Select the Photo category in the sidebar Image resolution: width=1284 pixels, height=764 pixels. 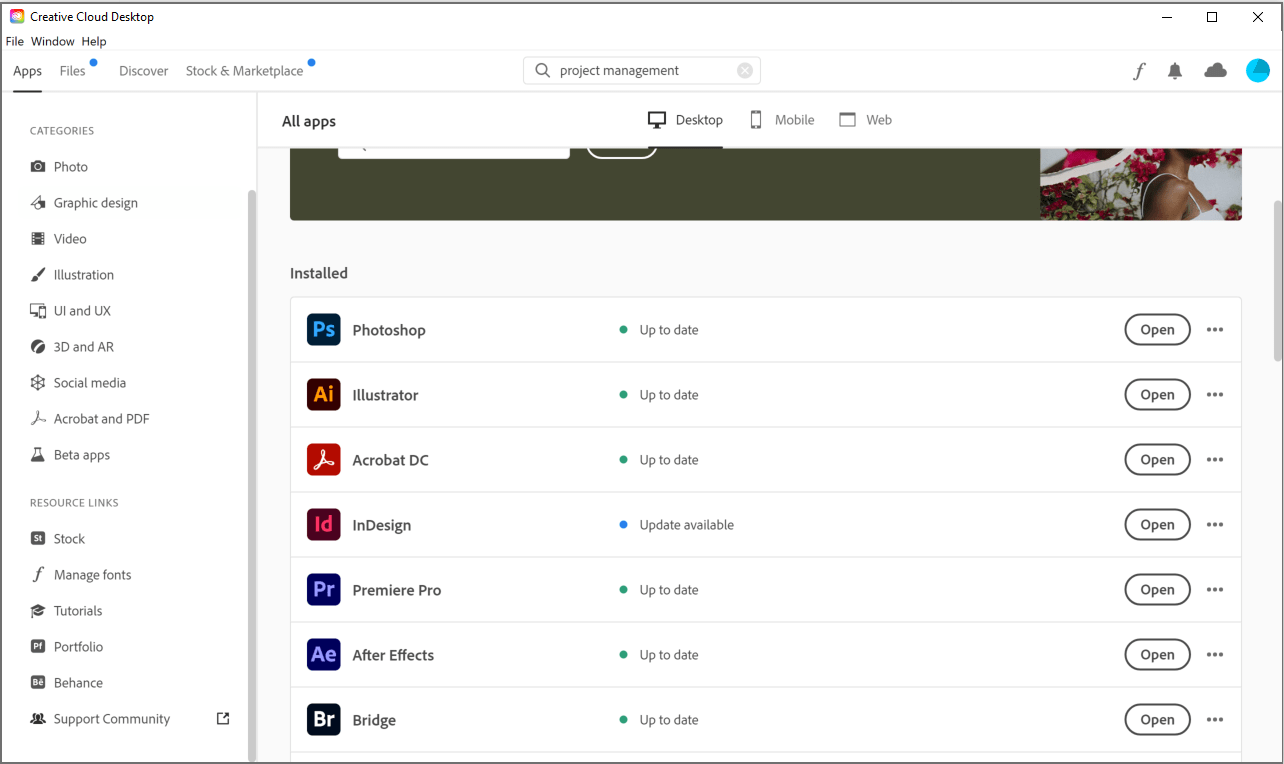(x=70, y=166)
